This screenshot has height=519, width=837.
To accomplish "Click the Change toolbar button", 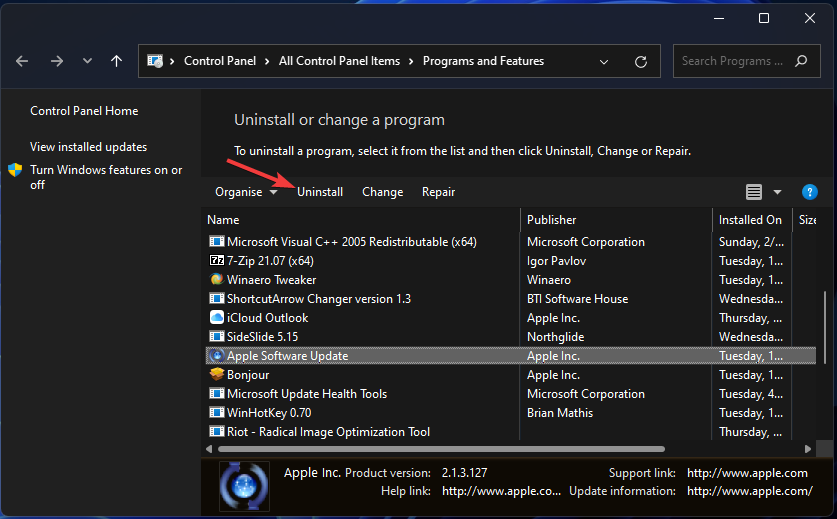I will (383, 192).
